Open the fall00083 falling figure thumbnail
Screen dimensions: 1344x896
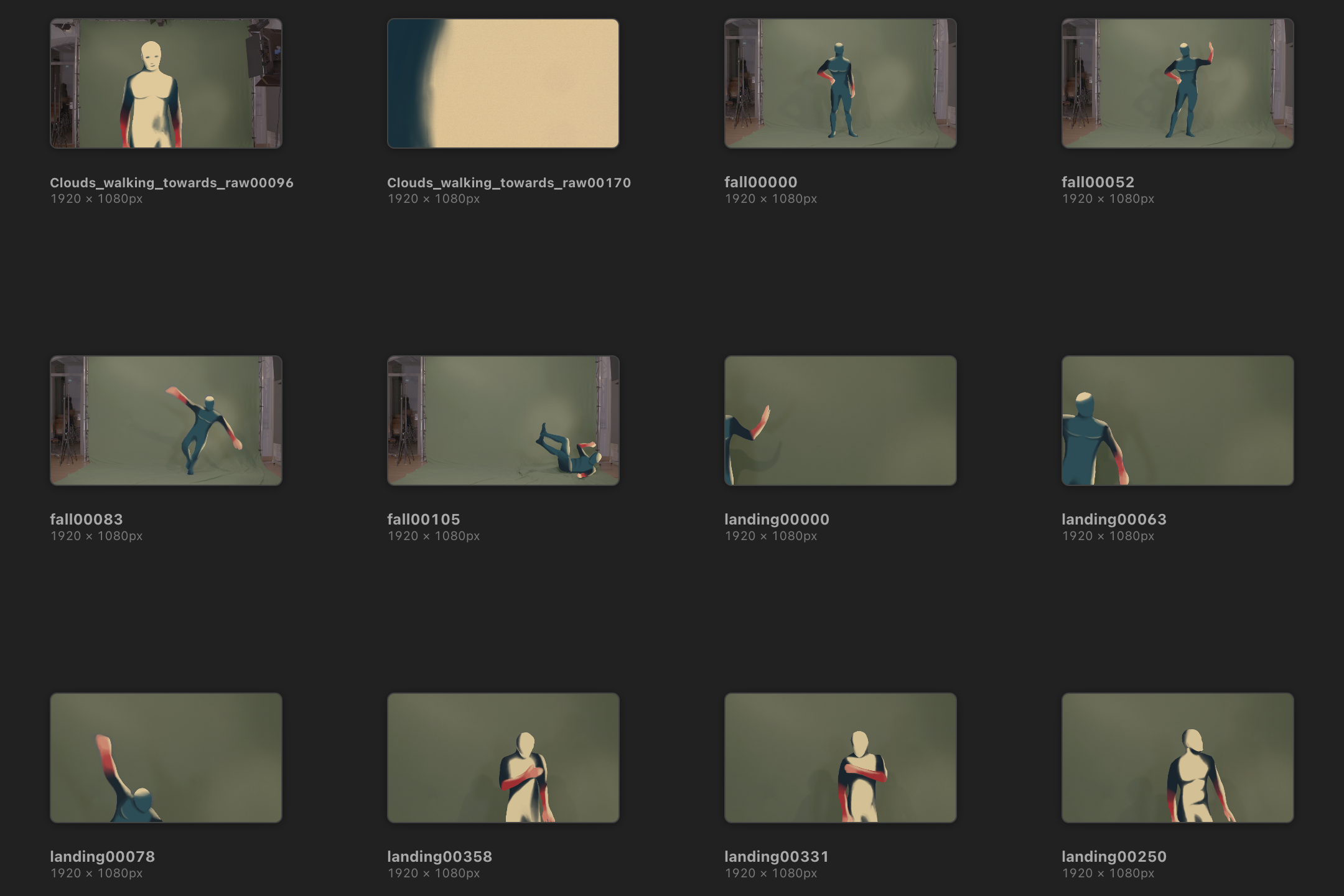tap(166, 421)
